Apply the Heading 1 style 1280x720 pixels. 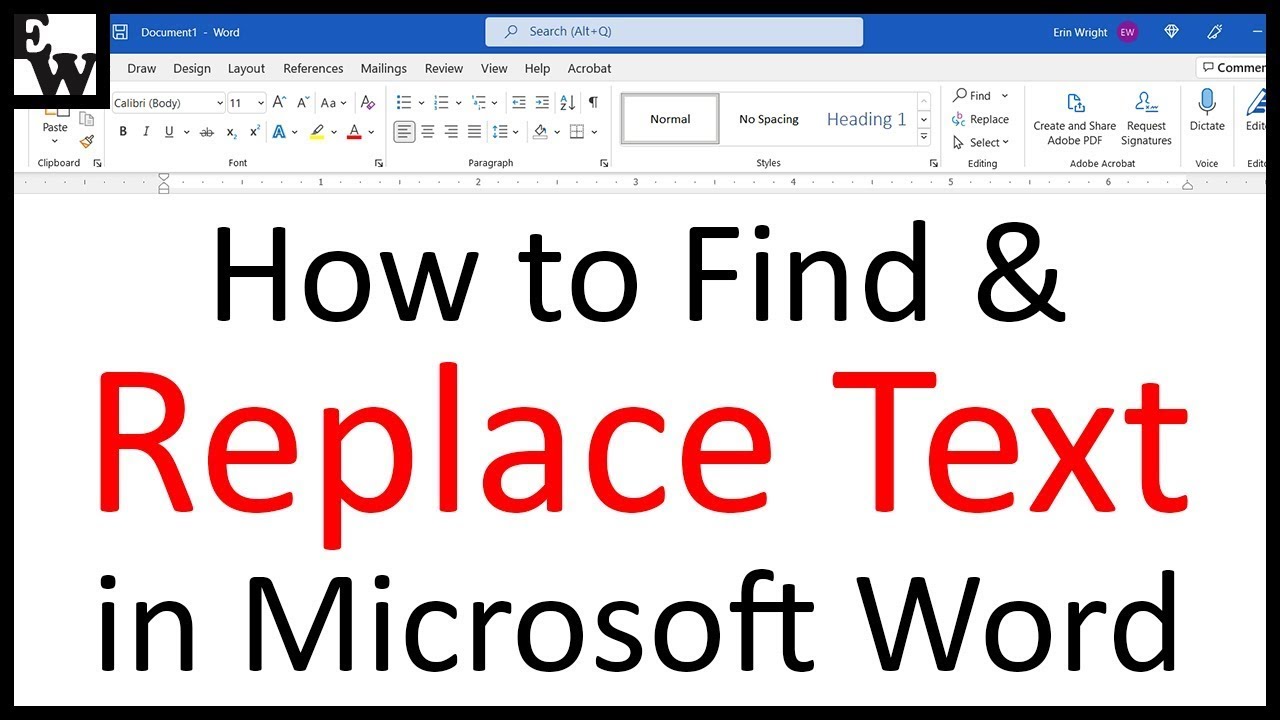point(866,119)
